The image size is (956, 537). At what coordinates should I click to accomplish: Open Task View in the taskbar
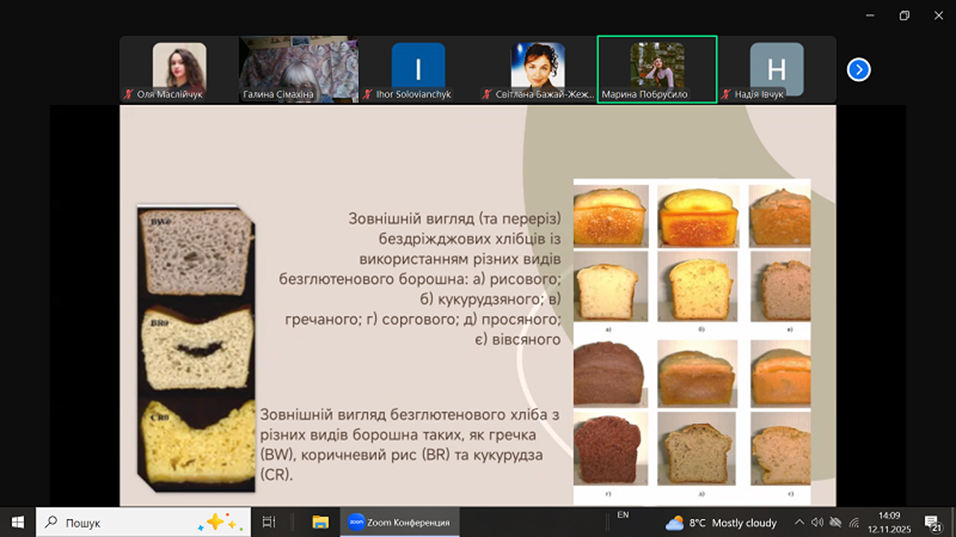268,522
